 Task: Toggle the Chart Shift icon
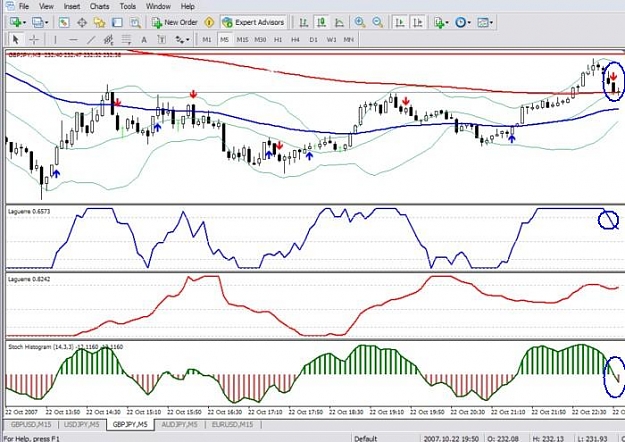(x=418, y=22)
